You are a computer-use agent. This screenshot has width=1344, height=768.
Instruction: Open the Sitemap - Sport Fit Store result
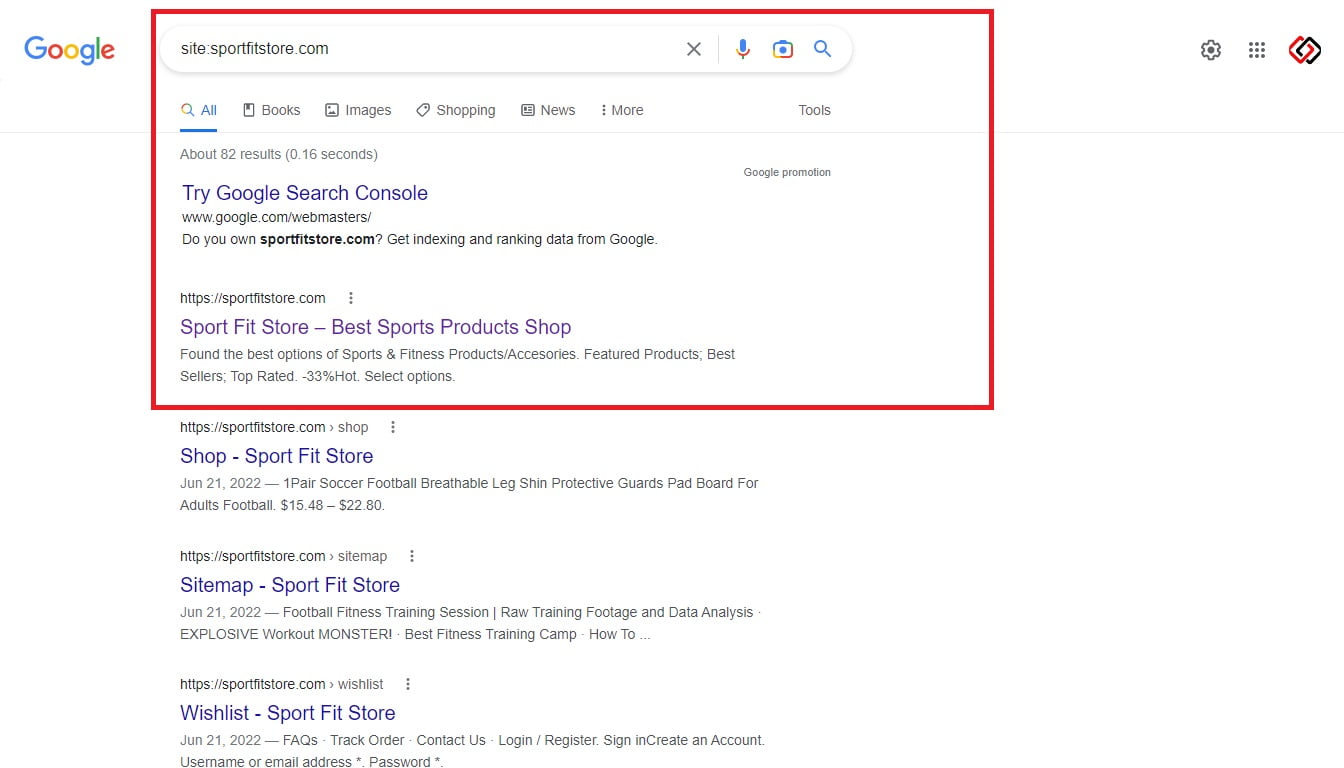click(x=290, y=585)
